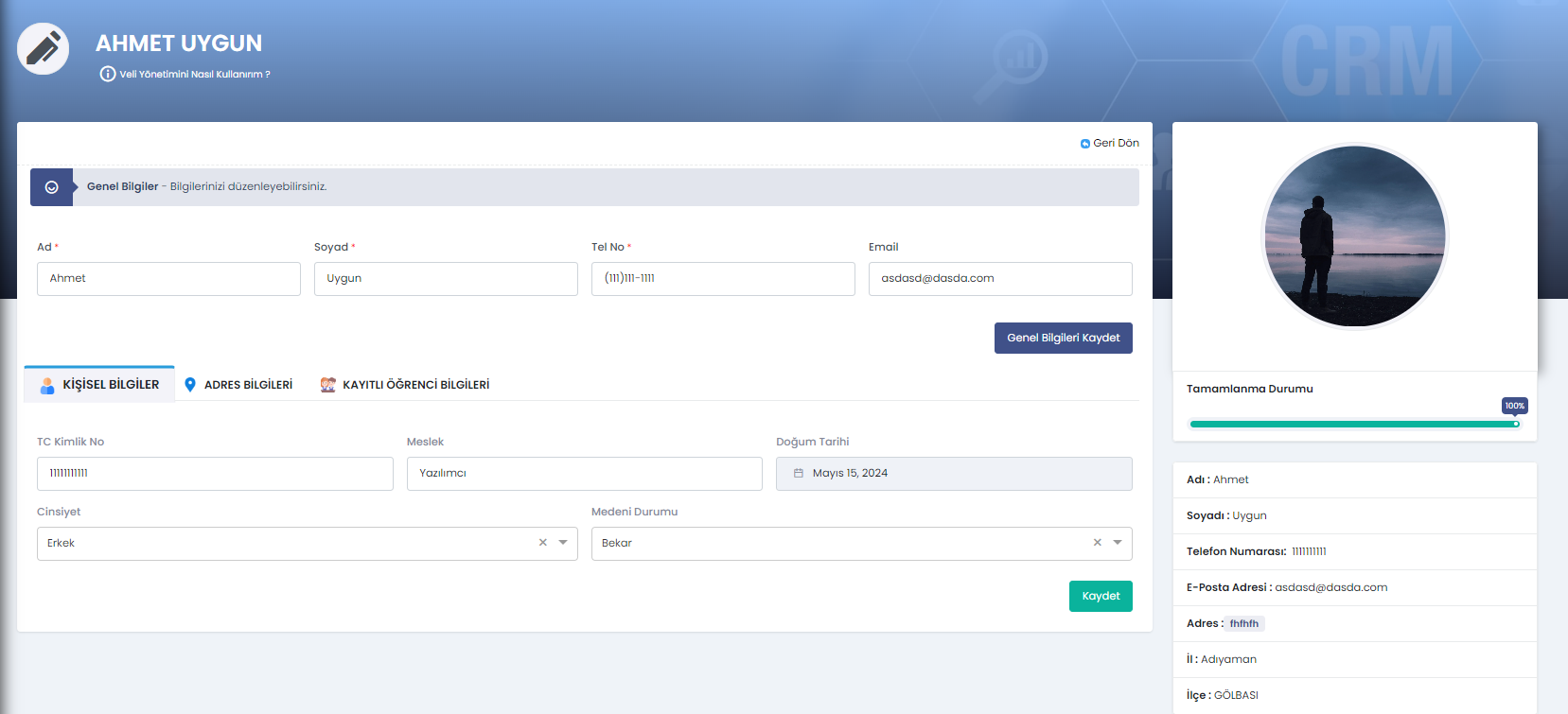This screenshot has height=714, width=1568.
Task: Click the location pin icon on Adres Bilgileri
Action: (x=190, y=385)
